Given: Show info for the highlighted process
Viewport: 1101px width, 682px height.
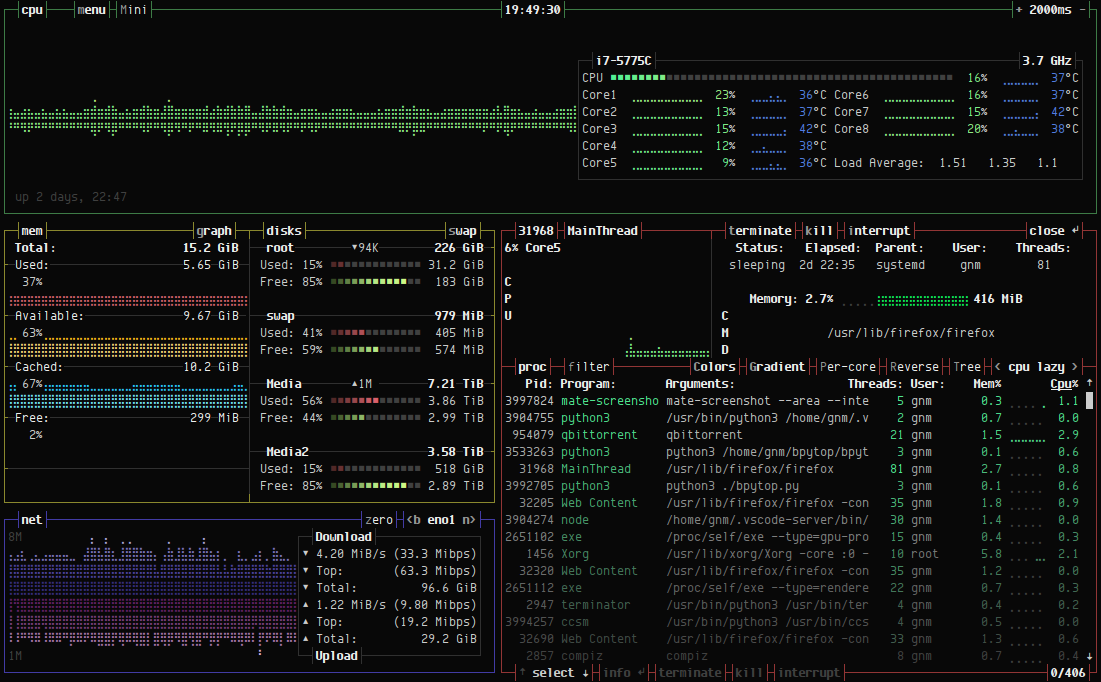Looking at the screenshot, I should point(617,672).
